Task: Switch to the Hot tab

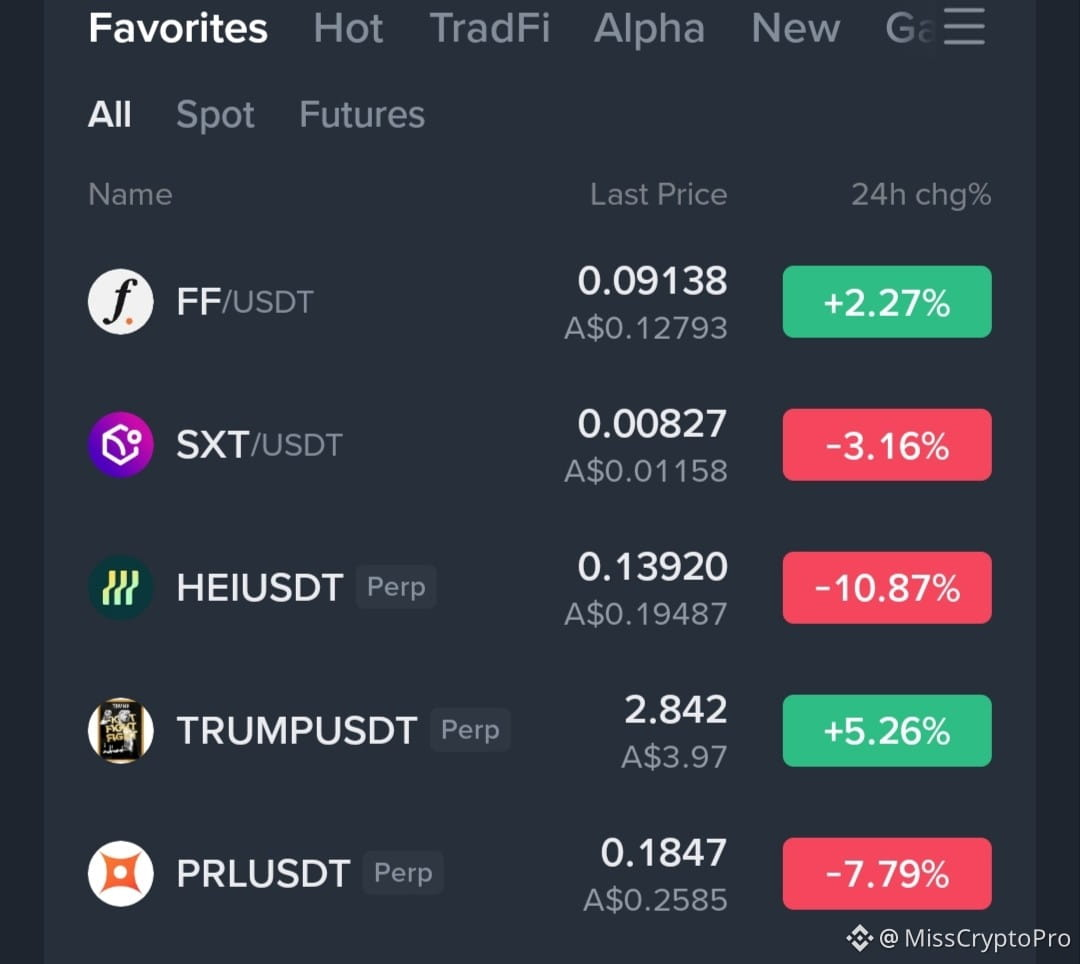Action: coord(348,28)
